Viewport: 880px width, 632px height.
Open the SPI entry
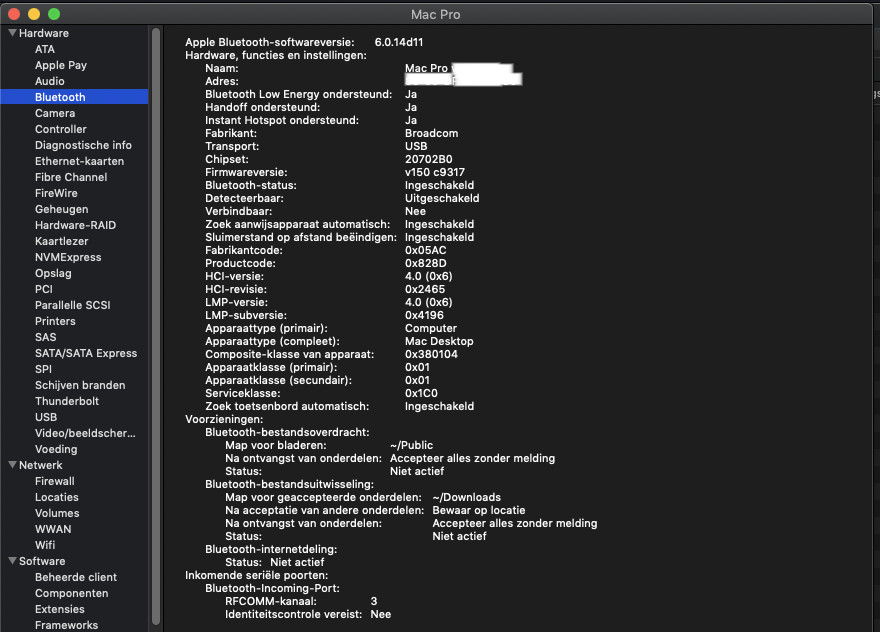pos(43,369)
